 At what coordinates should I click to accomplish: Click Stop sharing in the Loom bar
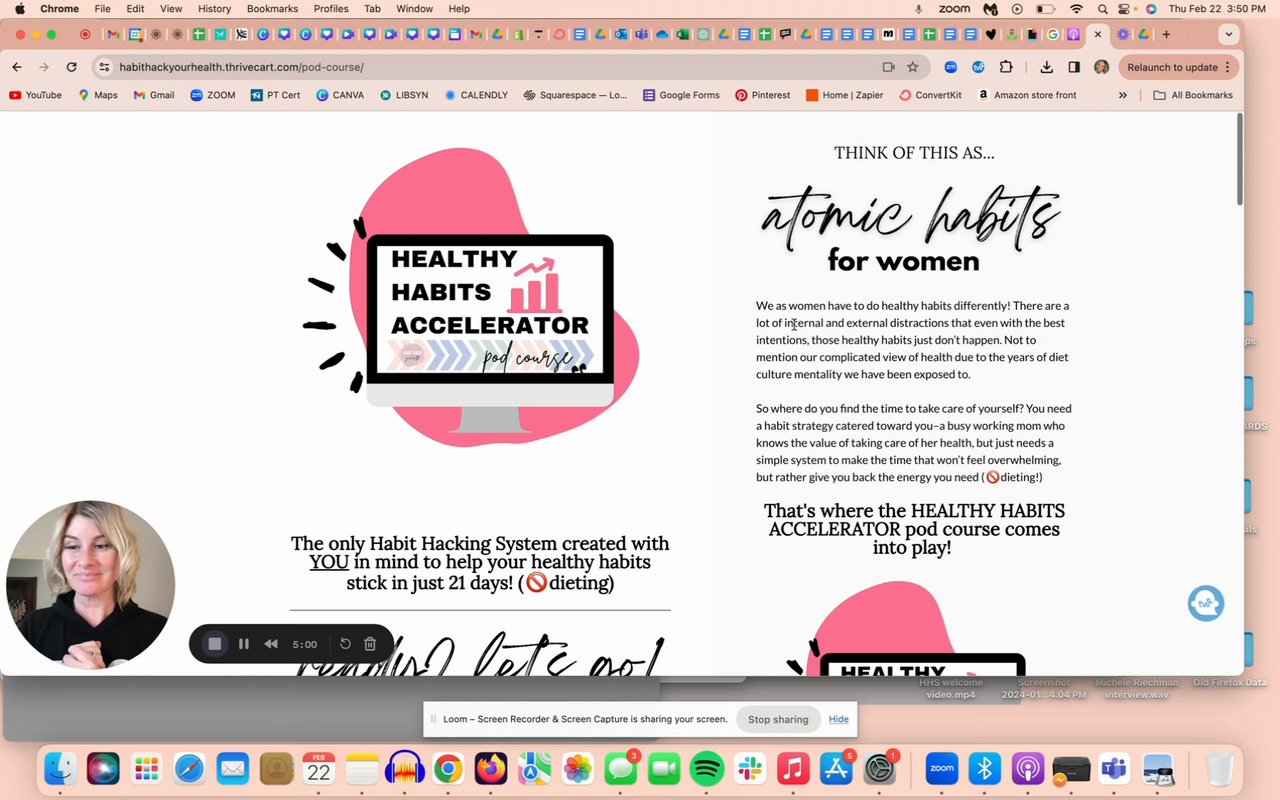point(778,719)
